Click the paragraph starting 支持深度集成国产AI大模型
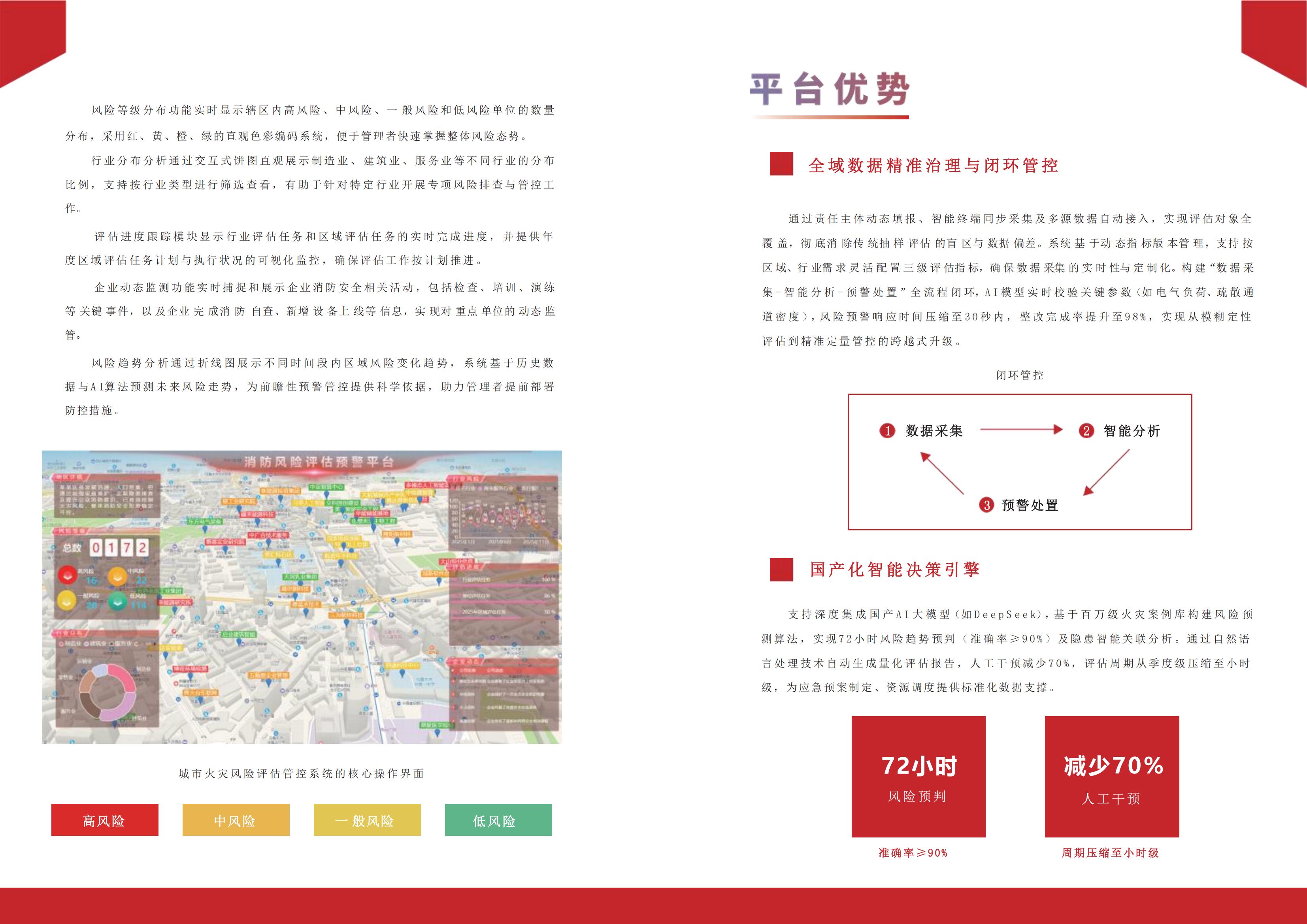Screen dimensions: 1307x924 [1007, 651]
